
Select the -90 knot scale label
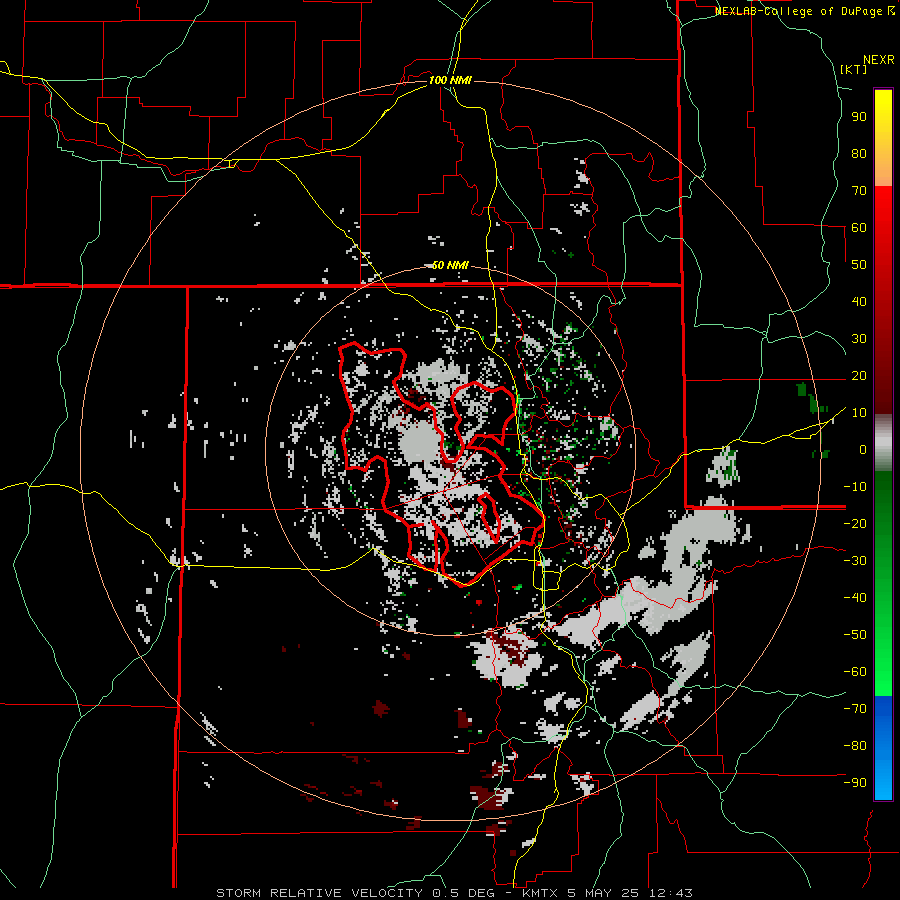[x=855, y=783]
